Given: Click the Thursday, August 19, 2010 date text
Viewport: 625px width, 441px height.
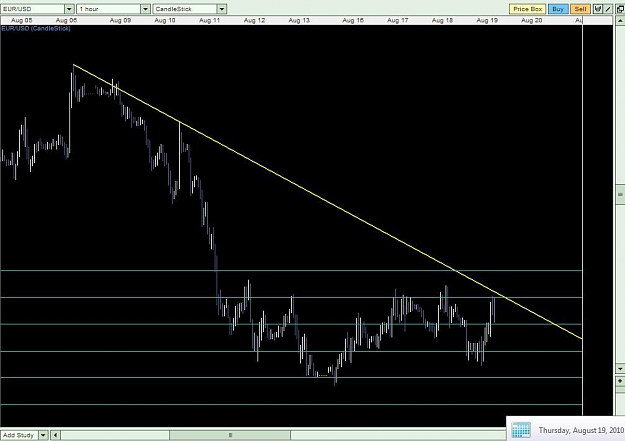Looking at the screenshot, I should click(581, 430).
